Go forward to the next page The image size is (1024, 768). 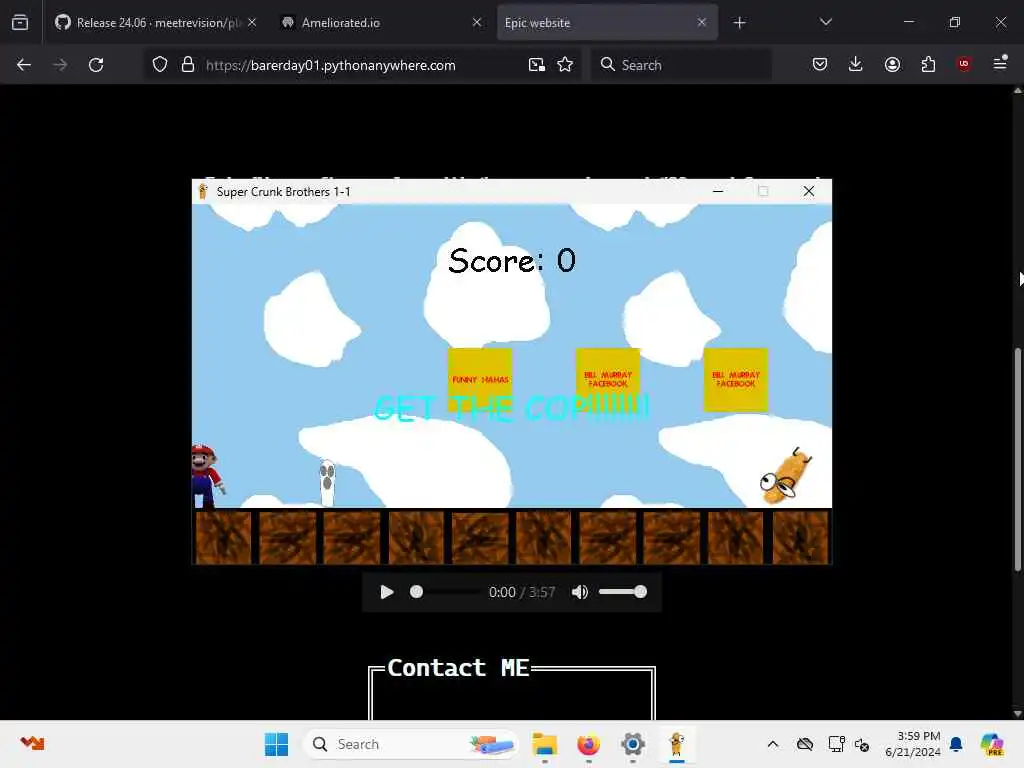60,65
